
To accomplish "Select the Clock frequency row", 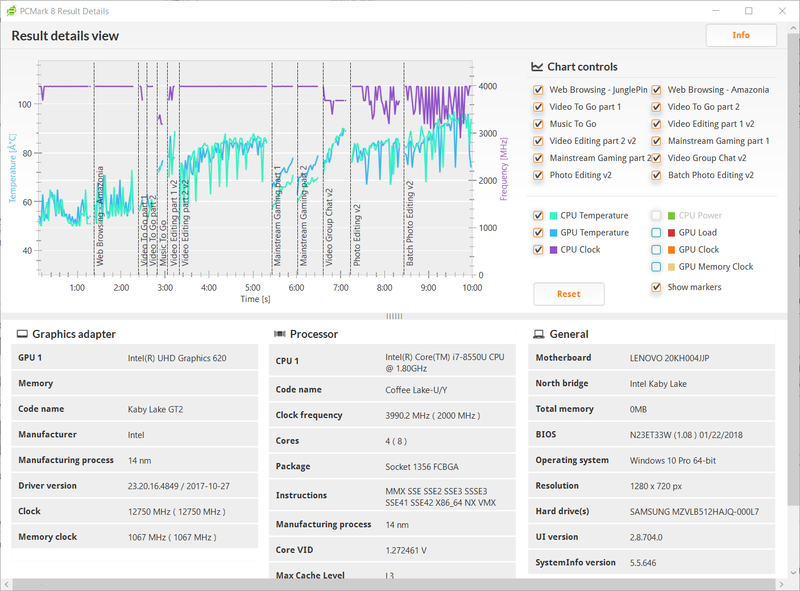I will (392, 415).
